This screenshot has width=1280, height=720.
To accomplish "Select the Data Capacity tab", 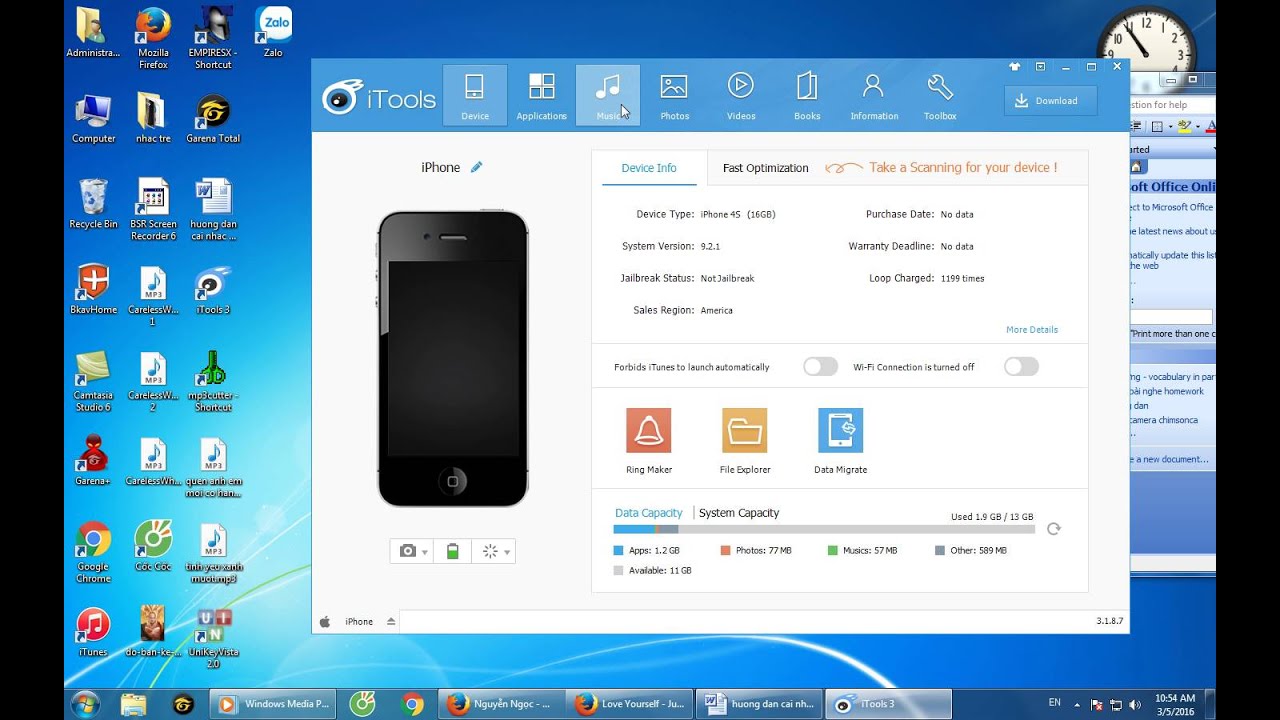I will coord(649,513).
